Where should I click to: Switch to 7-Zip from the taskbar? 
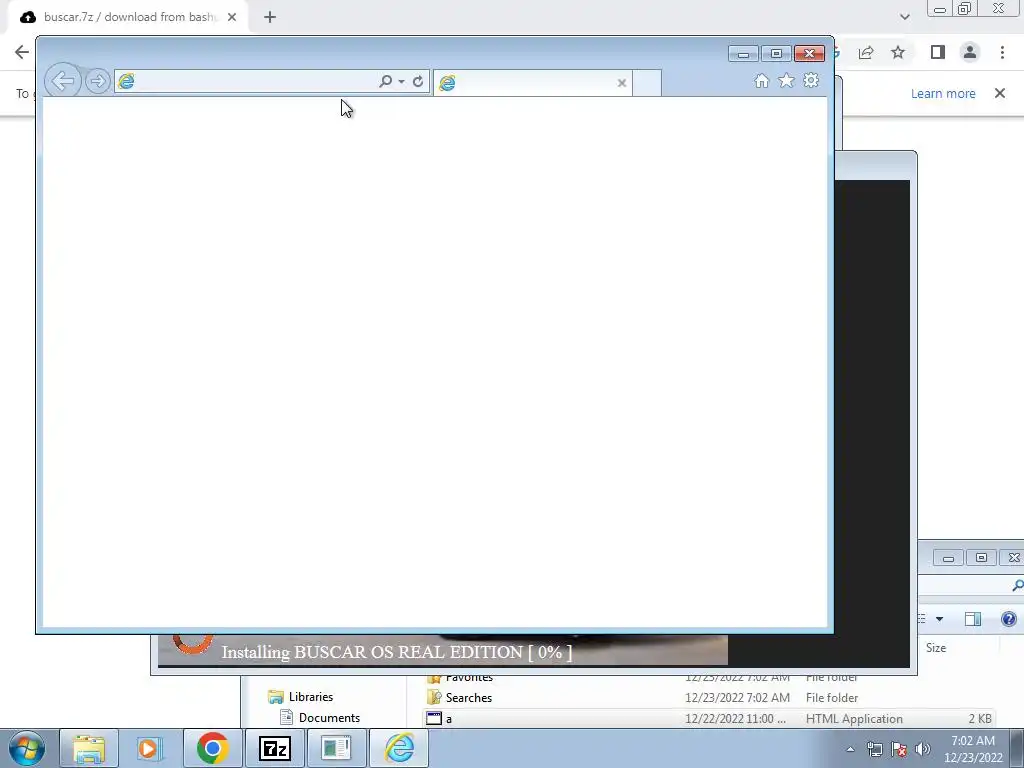274,748
